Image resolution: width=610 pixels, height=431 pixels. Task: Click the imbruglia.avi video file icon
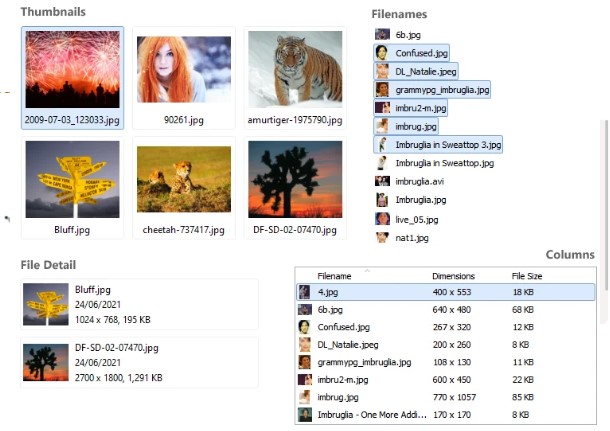point(382,181)
